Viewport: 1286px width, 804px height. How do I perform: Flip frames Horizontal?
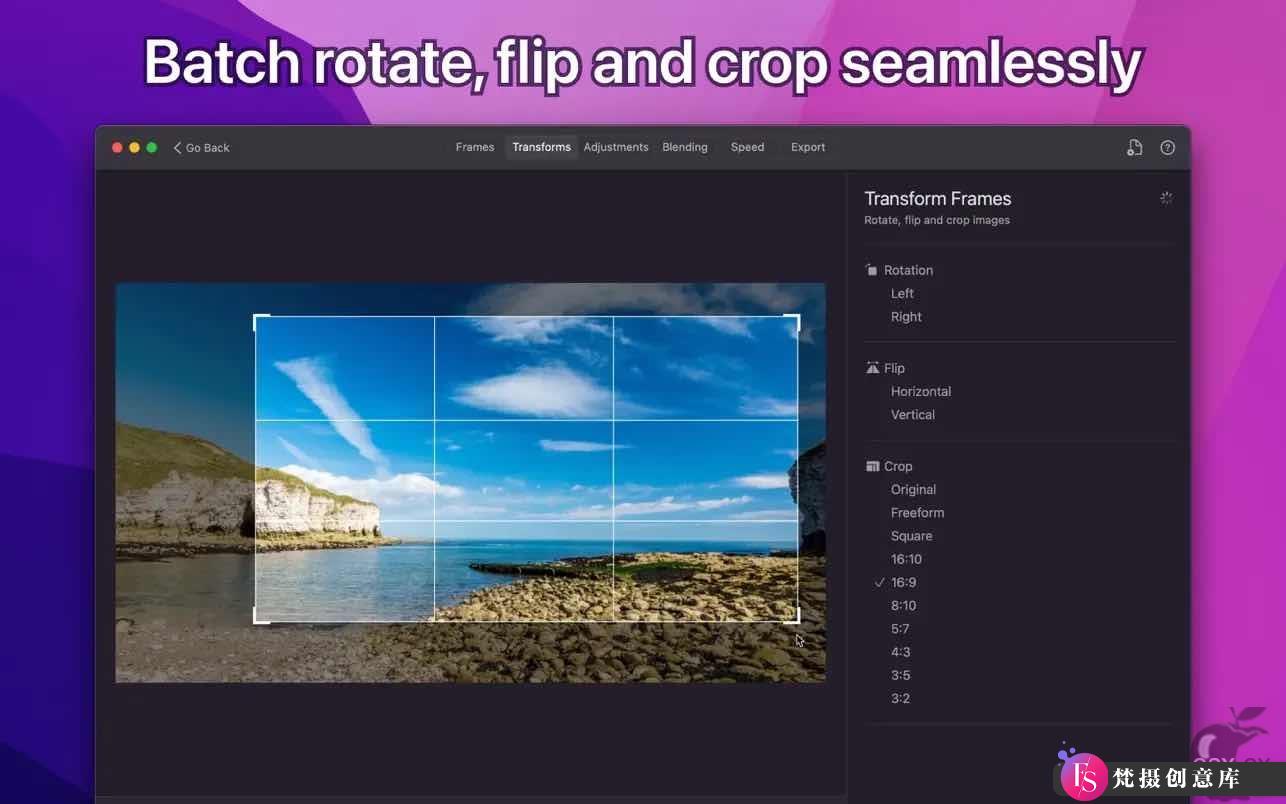click(921, 391)
